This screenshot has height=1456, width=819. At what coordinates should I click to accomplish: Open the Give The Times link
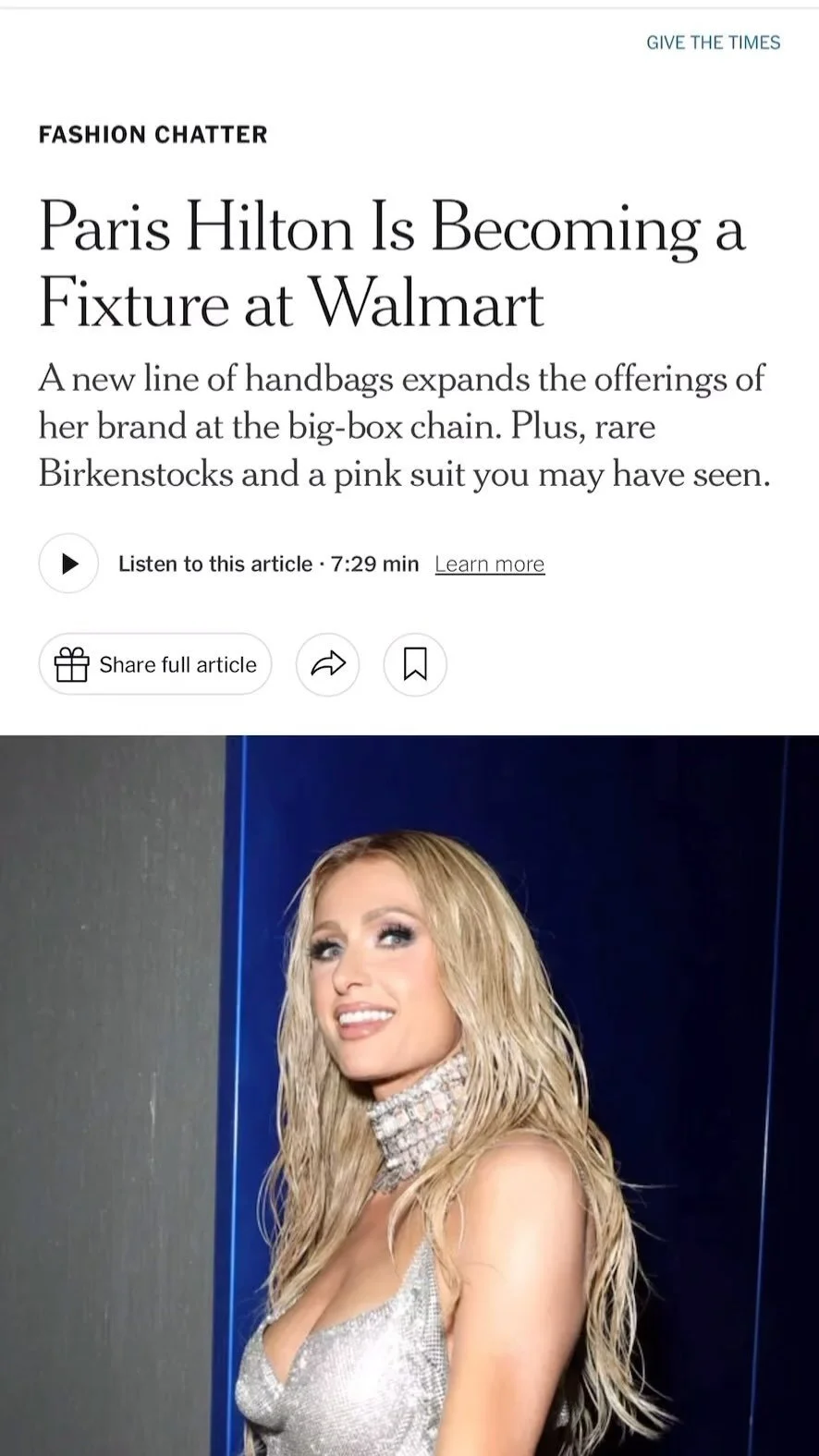(x=713, y=42)
